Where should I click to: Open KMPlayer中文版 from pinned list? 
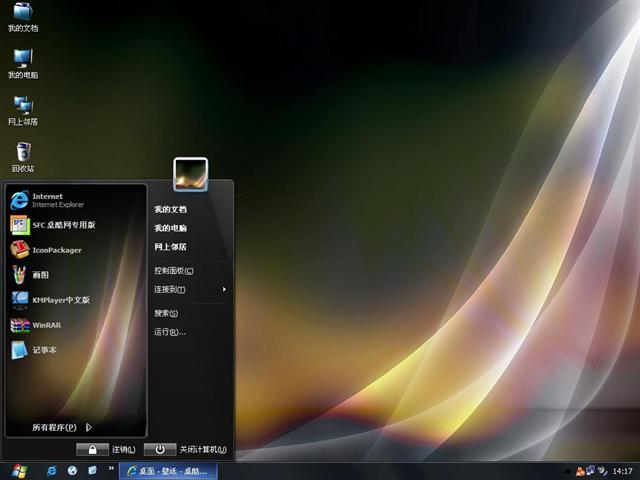(x=58, y=300)
